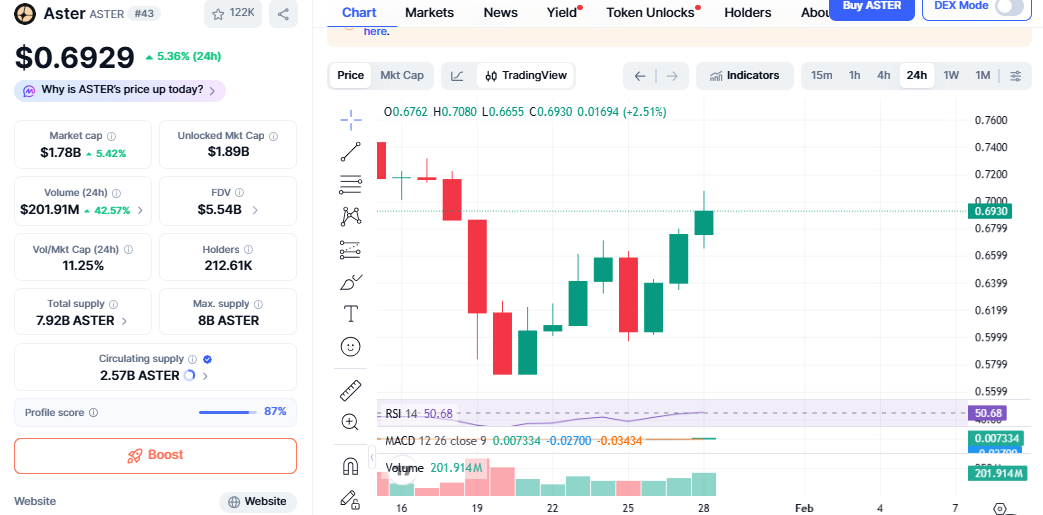Open the Markets tab
Screen dimensions: 1043x515
[429, 12]
